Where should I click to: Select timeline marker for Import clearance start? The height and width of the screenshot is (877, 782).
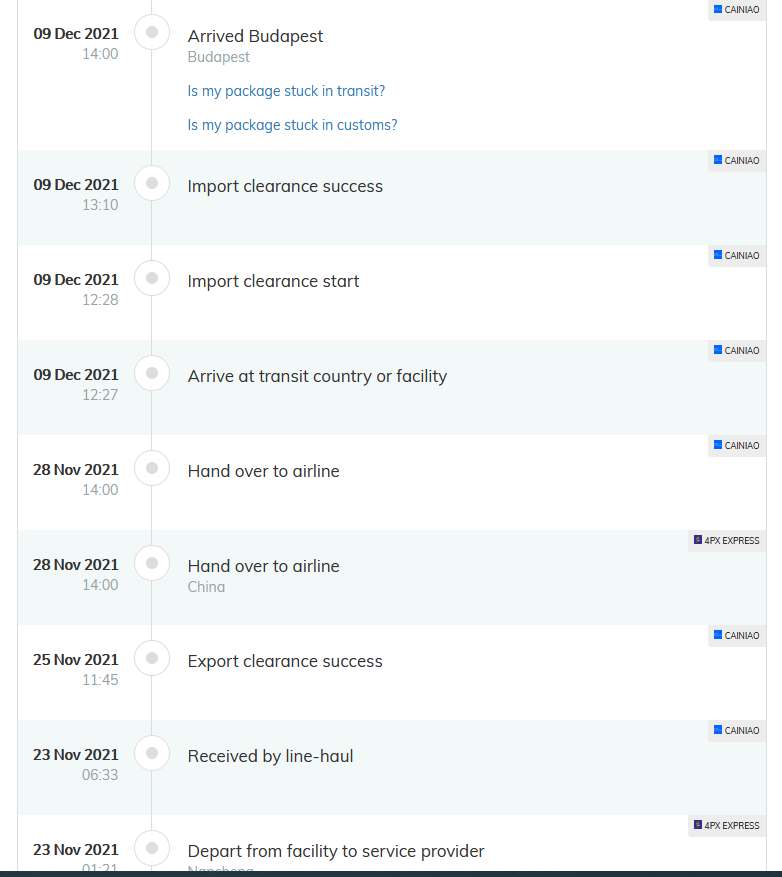152,278
